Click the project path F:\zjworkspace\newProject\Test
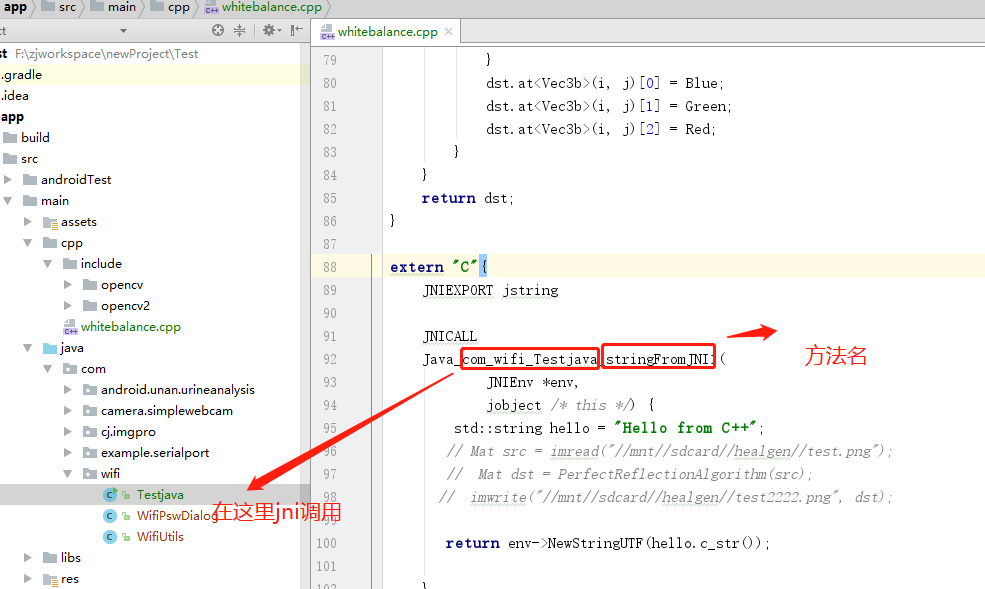This screenshot has height=589, width=985. coord(107,54)
